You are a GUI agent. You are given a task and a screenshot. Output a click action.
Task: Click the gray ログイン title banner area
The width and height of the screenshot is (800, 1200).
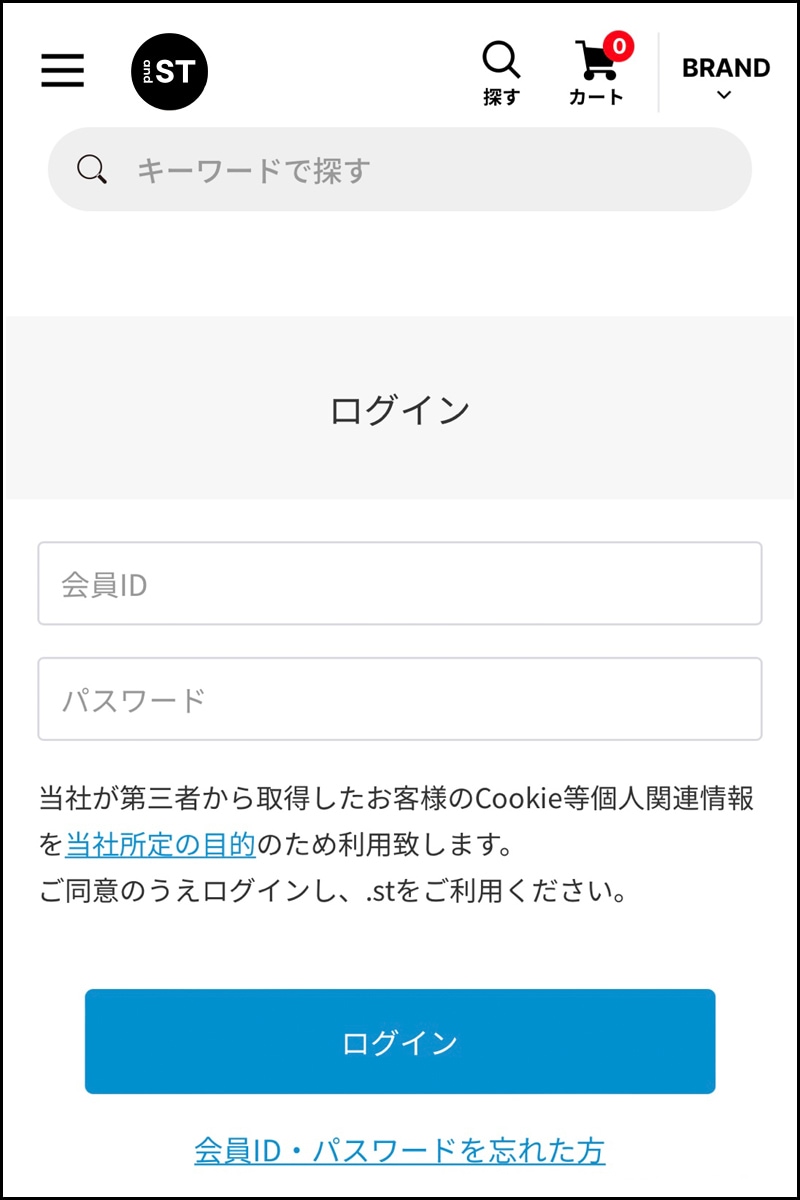tap(400, 407)
